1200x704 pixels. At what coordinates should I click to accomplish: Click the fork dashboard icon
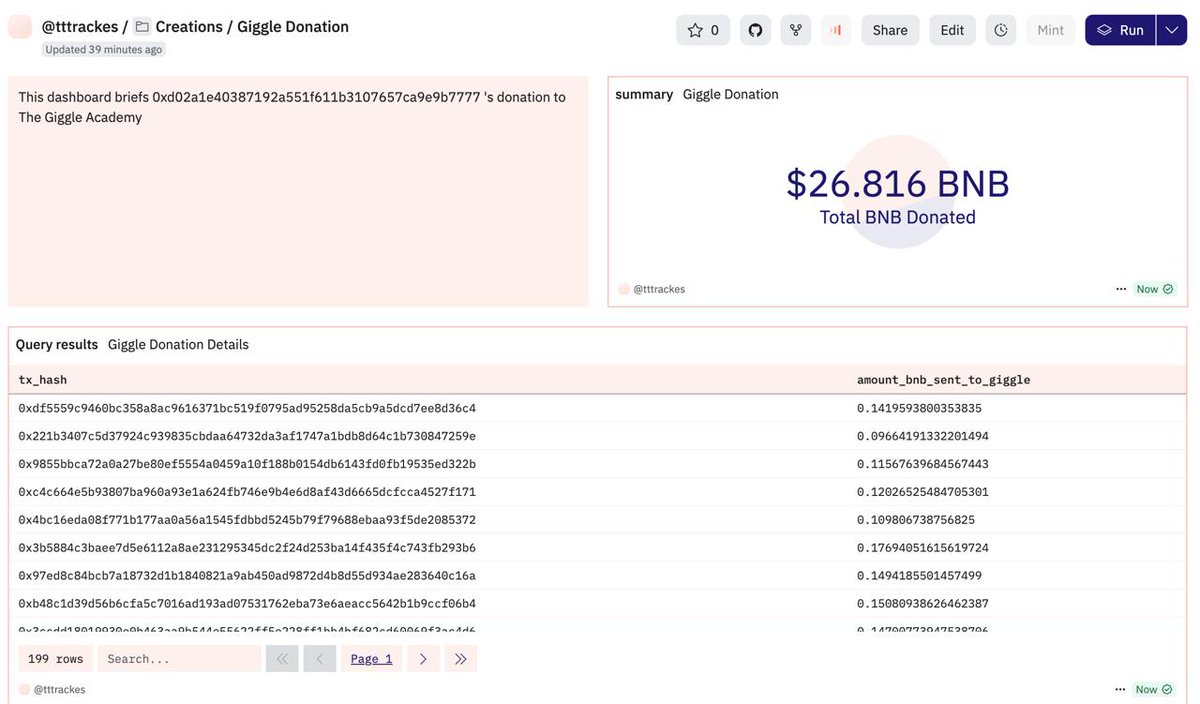coord(796,30)
